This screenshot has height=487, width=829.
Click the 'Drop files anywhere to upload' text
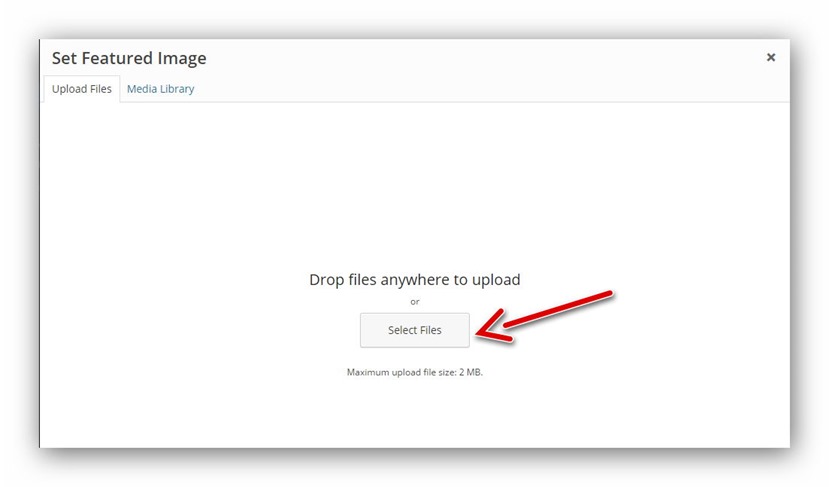tap(414, 280)
